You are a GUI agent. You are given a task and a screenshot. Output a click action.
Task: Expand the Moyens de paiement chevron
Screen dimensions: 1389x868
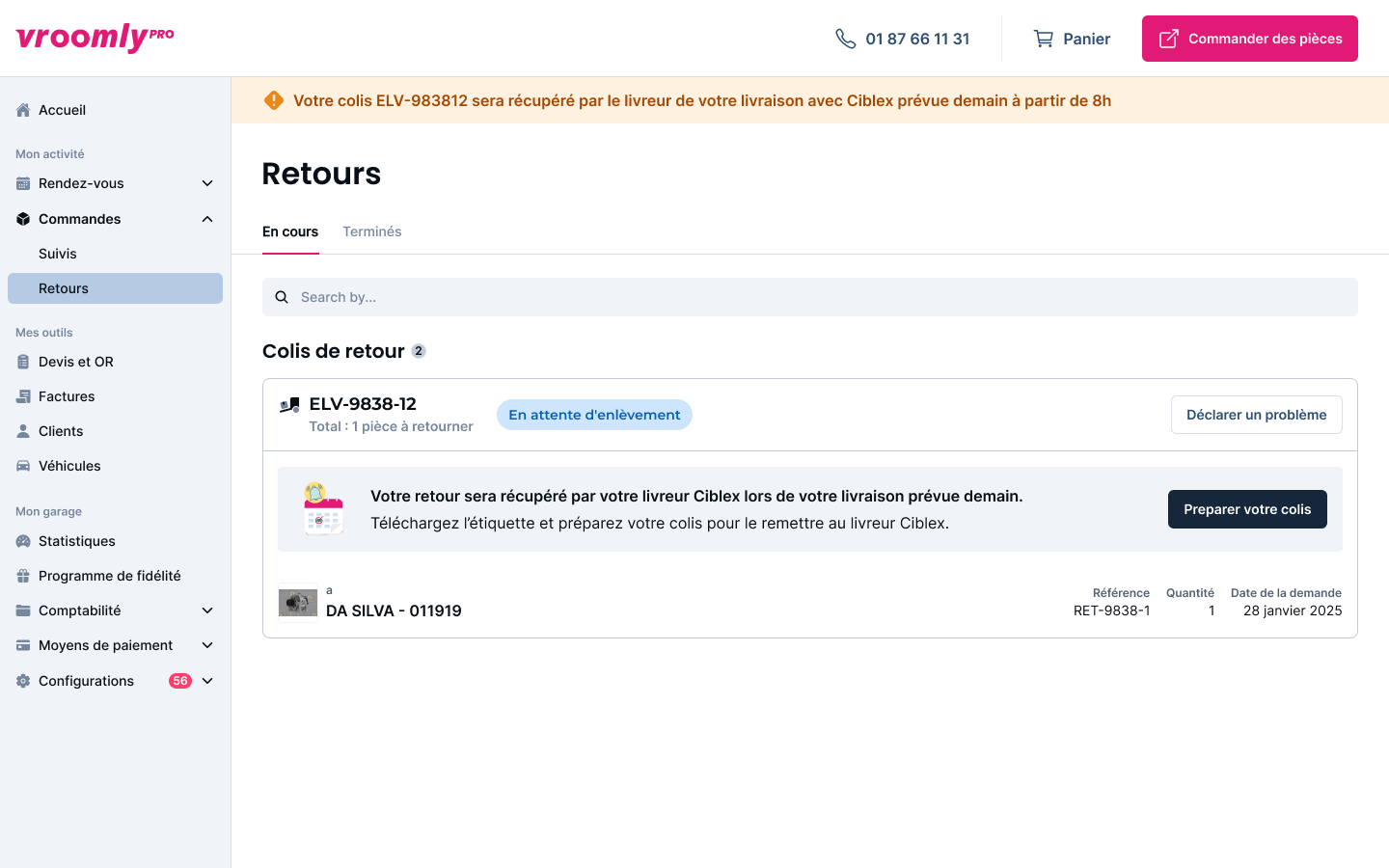coord(207,645)
